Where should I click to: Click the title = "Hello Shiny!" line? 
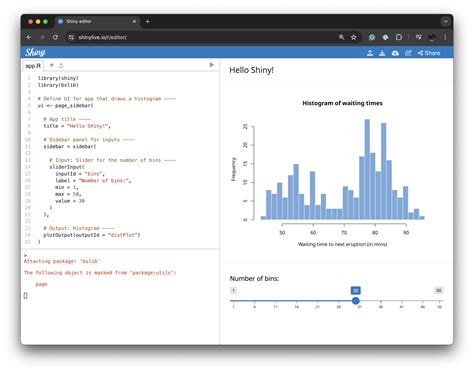coord(77,126)
